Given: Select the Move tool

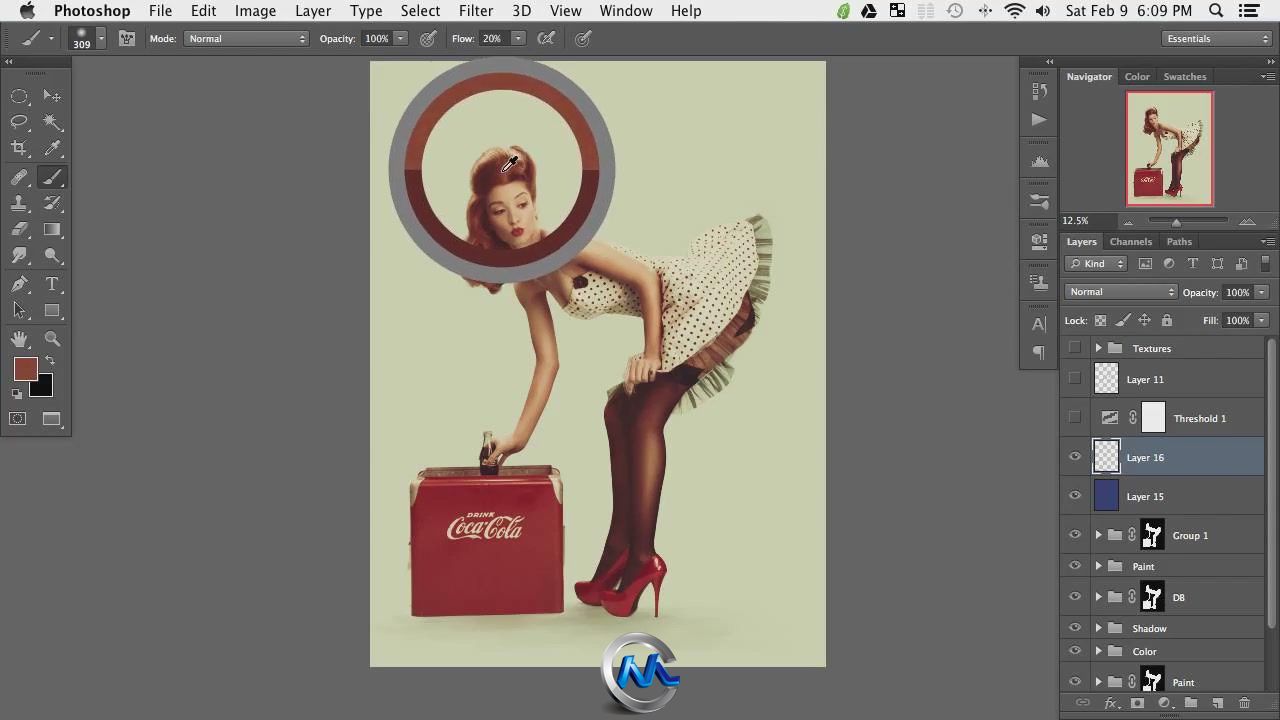Looking at the screenshot, I should (x=52, y=96).
